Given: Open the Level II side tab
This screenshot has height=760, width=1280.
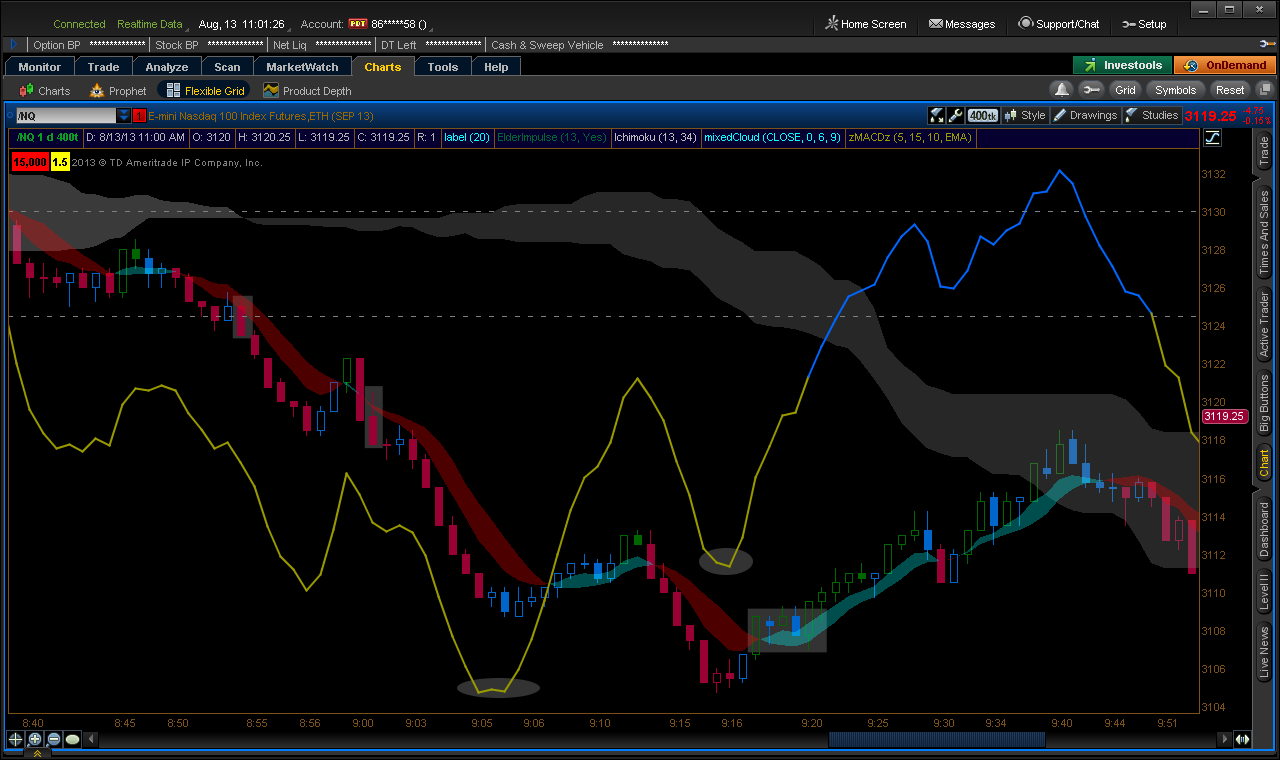Looking at the screenshot, I should point(1264,591).
